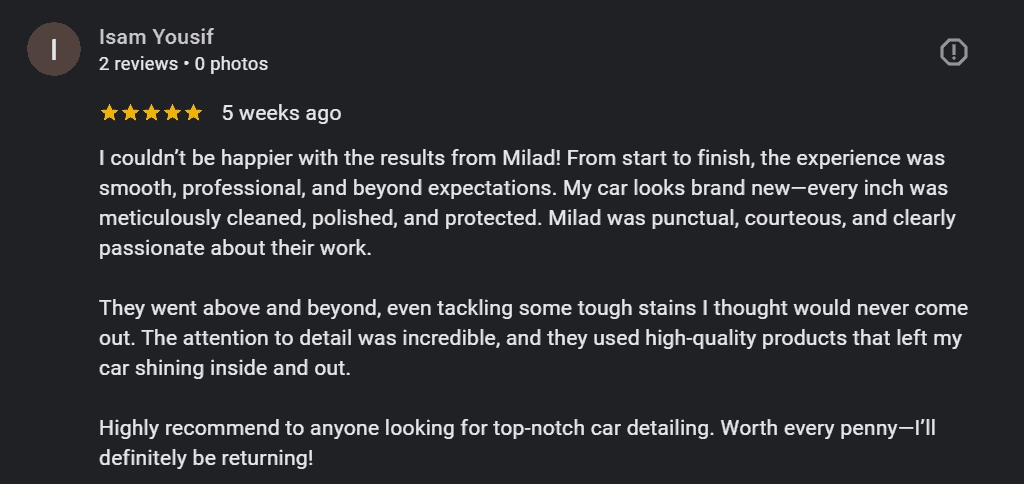Screen dimensions: 1024x484
Task: Click the paragraph starting 'They went above'
Action: pos(534,338)
